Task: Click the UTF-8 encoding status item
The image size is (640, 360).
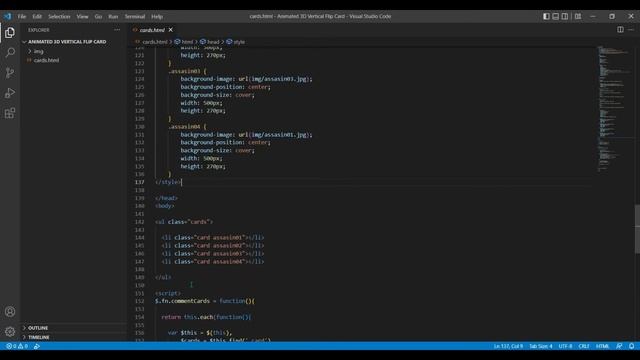Action: (x=565, y=346)
